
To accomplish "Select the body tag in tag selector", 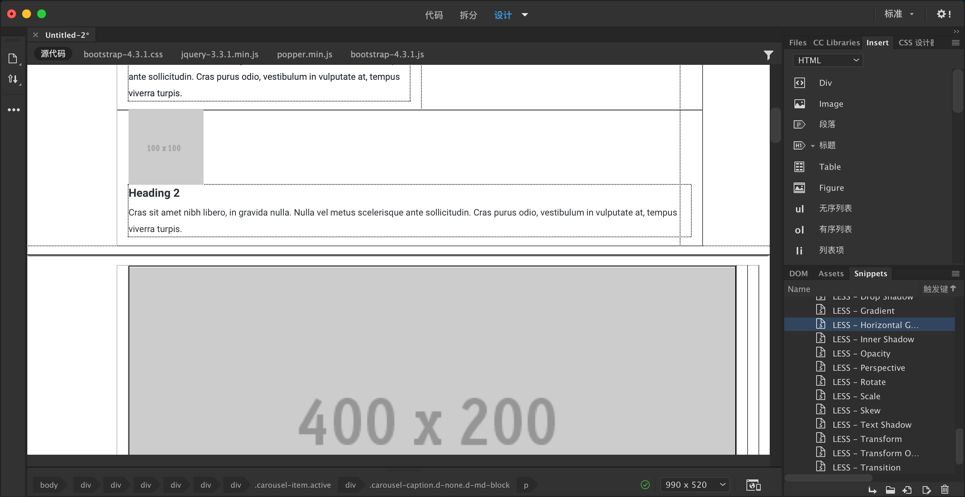I will [x=49, y=485].
